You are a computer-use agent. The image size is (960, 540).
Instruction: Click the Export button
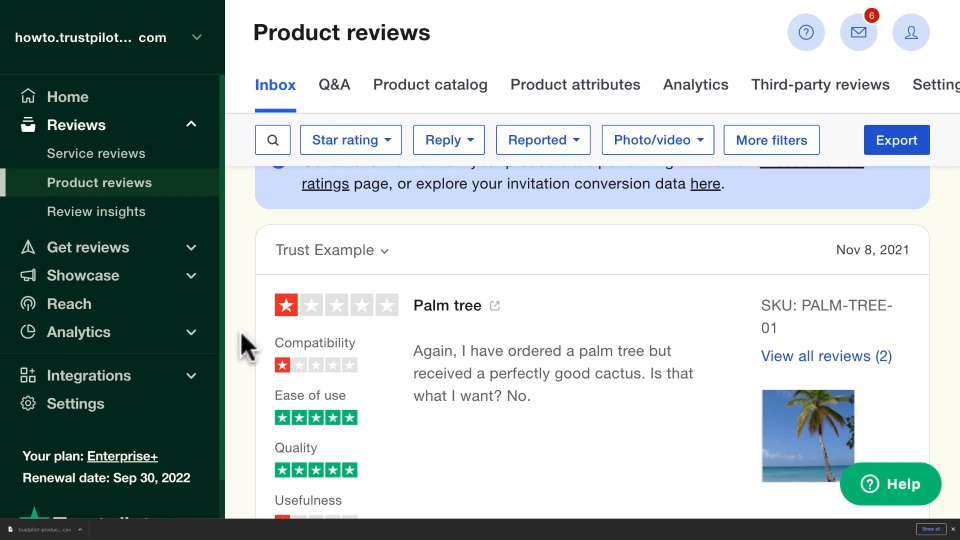point(896,140)
